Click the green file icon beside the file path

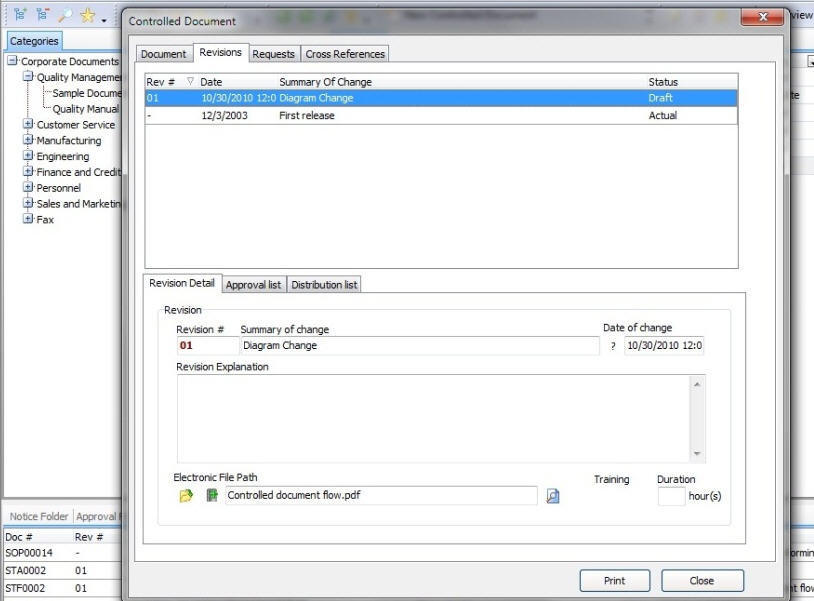212,495
